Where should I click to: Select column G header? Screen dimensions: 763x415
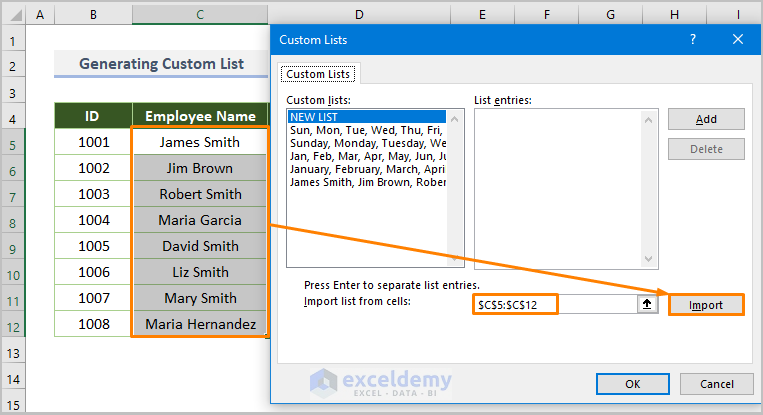610,15
